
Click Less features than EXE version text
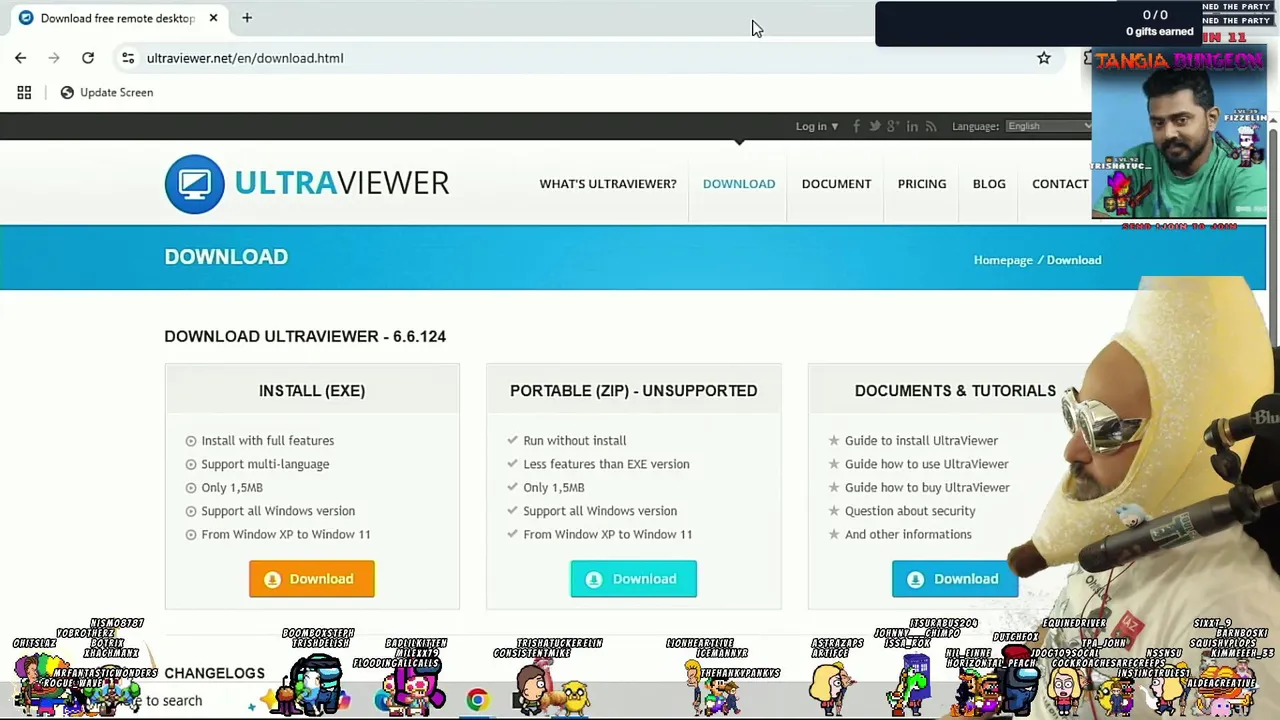pyautogui.click(x=606, y=464)
